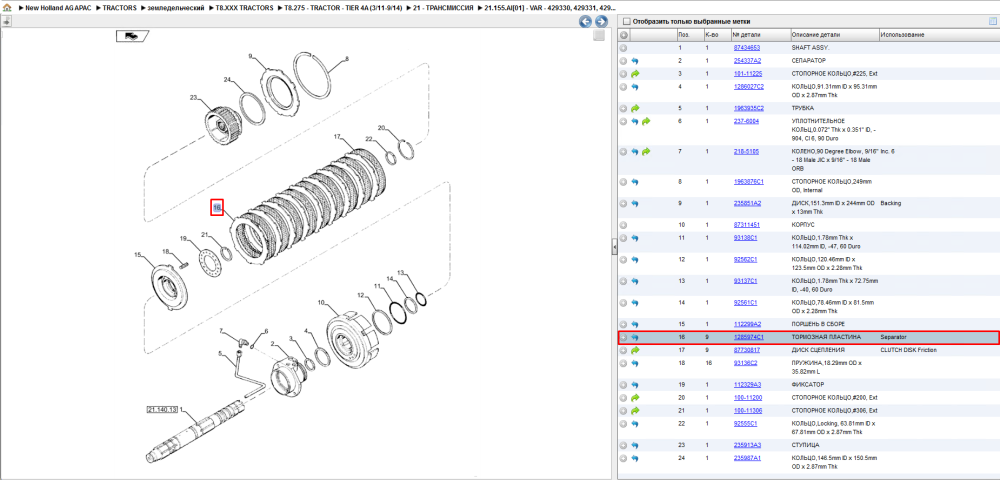Open 'земледельческий' breadcrumb level
Viewport: 1000px width, 480px height.
[176, 8]
